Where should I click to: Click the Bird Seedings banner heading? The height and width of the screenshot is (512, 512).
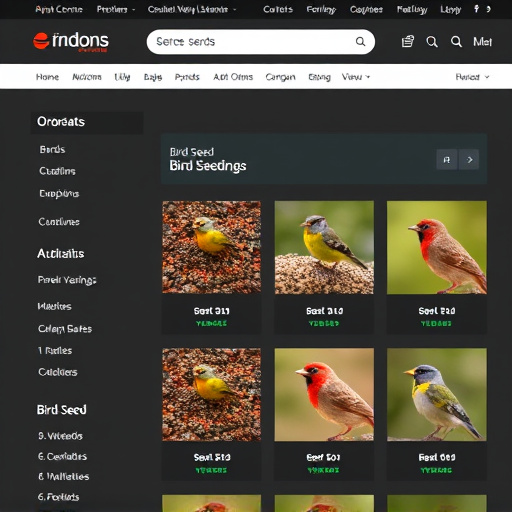pos(208,166)
